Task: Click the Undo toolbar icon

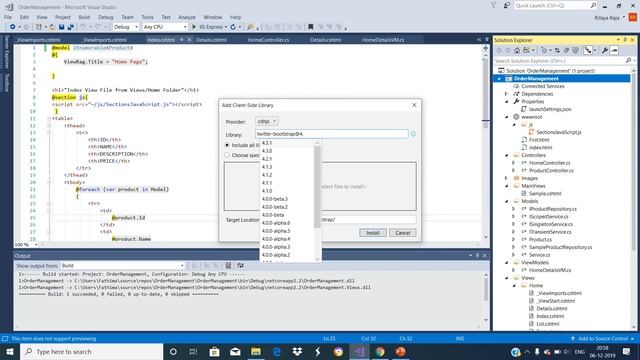Action: (83, 27)
